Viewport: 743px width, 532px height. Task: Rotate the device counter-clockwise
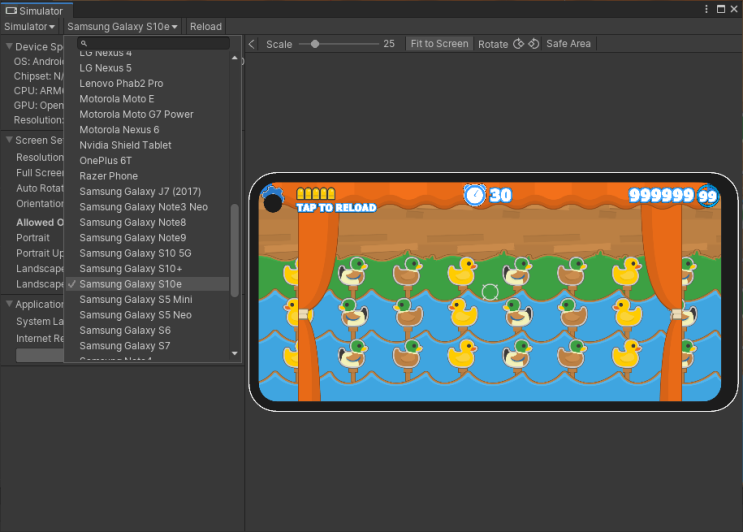(534, 44)
